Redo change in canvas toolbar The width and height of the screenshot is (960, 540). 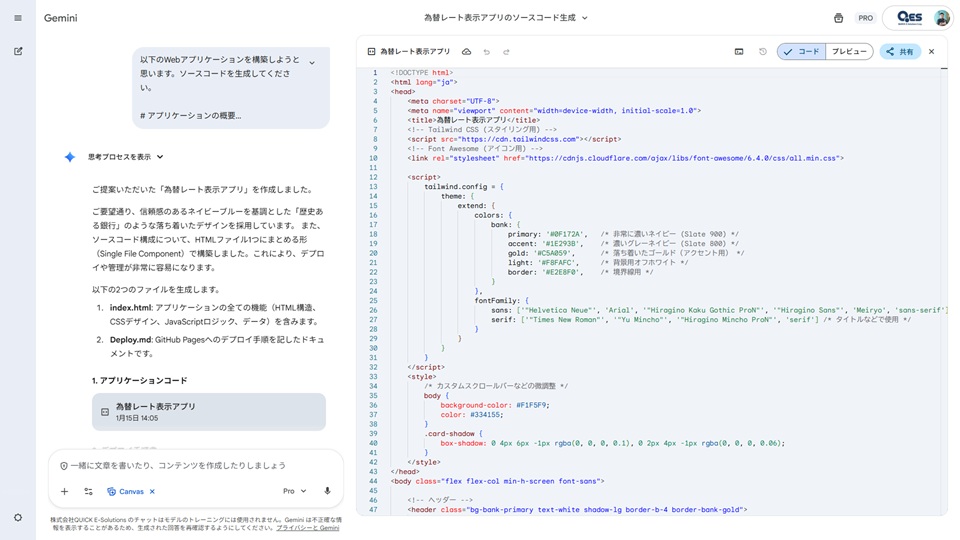[x=507, y=52]
